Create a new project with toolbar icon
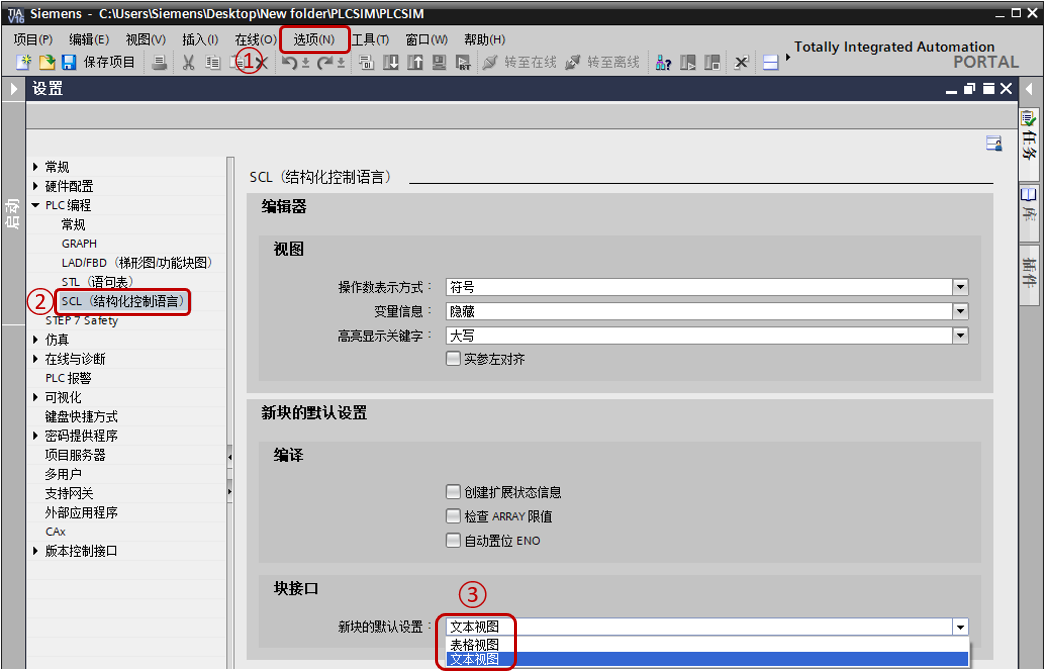Viewport: 1044px width, 671px height. [24, 63]
